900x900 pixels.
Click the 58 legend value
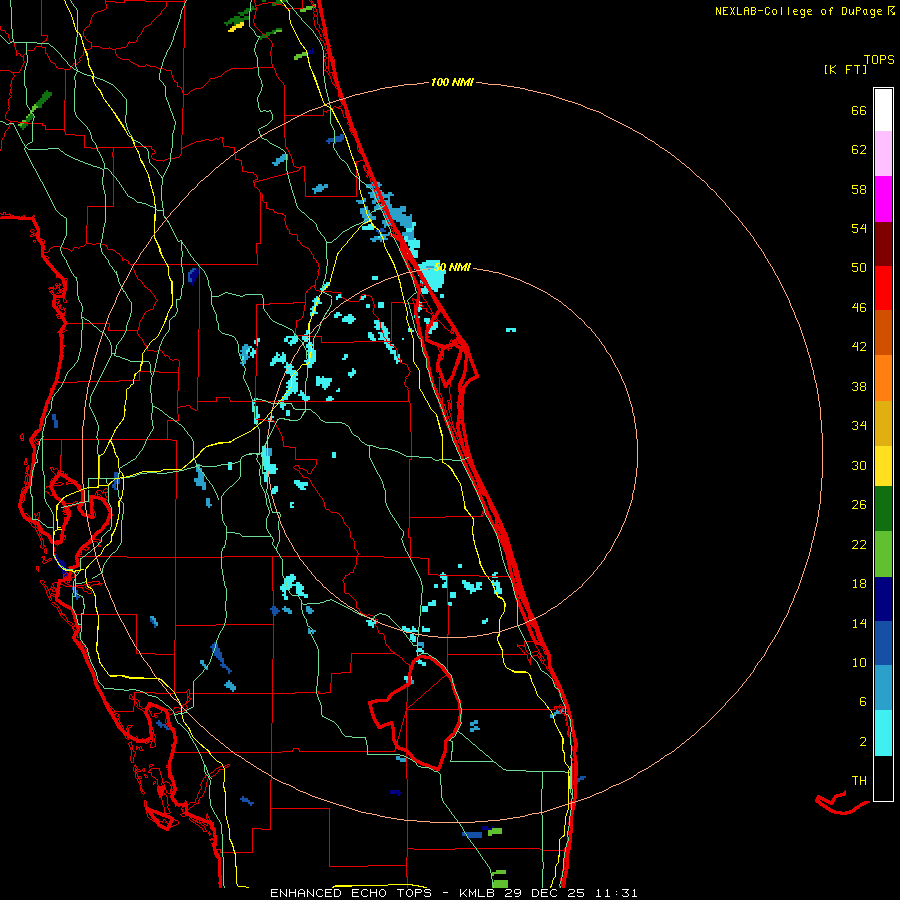[859, 189]
